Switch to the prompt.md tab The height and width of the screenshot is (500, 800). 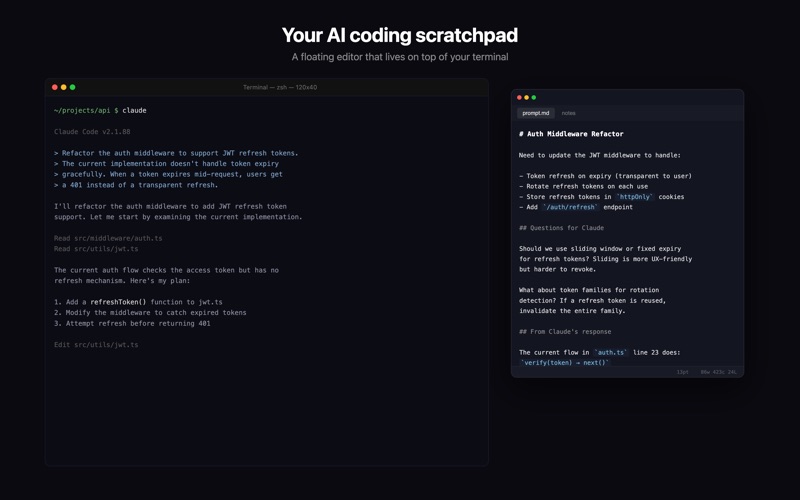click(x=536, y=113)
